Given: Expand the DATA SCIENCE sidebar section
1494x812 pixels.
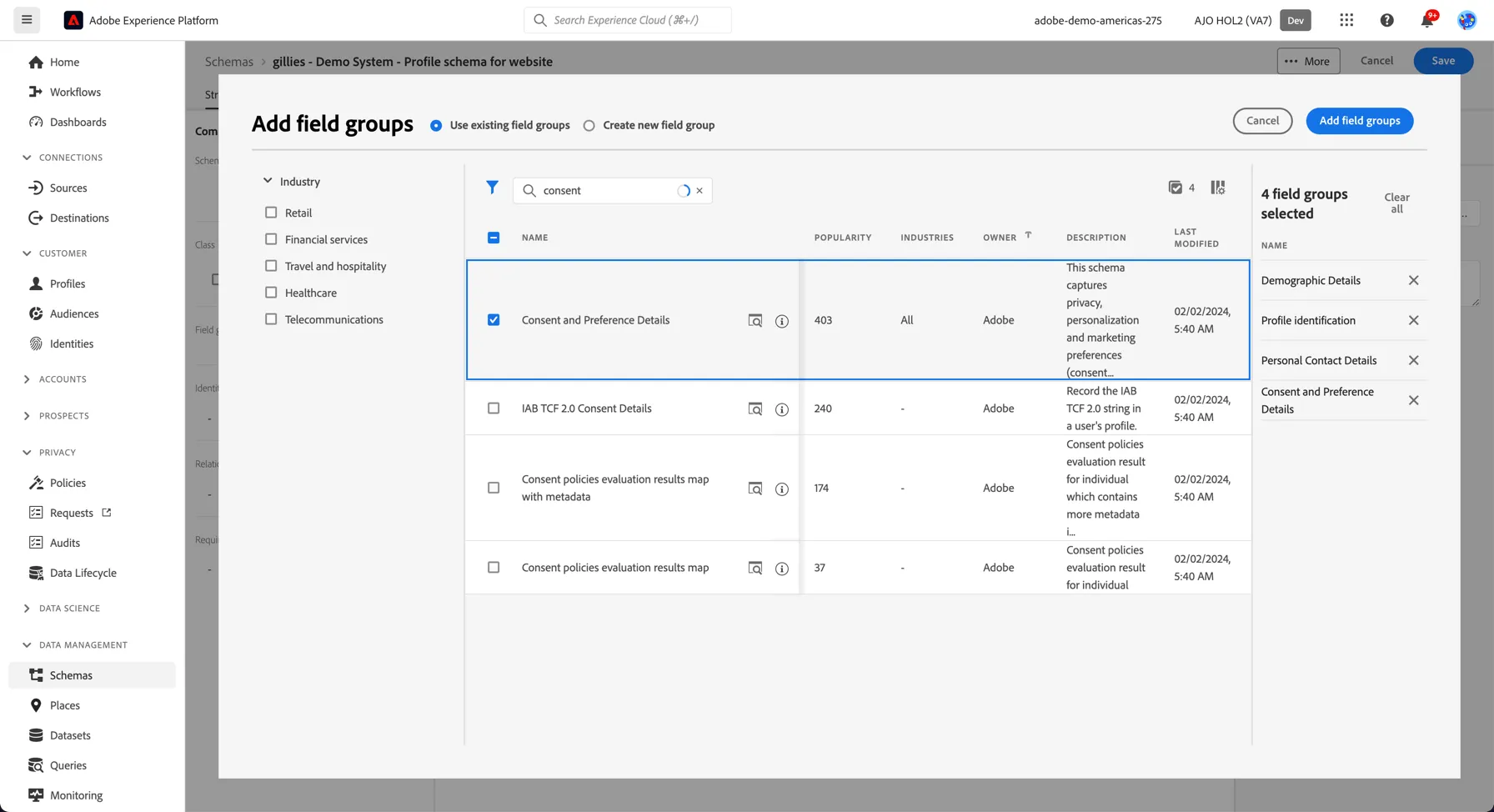Looking at the screenshot, I should [x=27, y=609].
